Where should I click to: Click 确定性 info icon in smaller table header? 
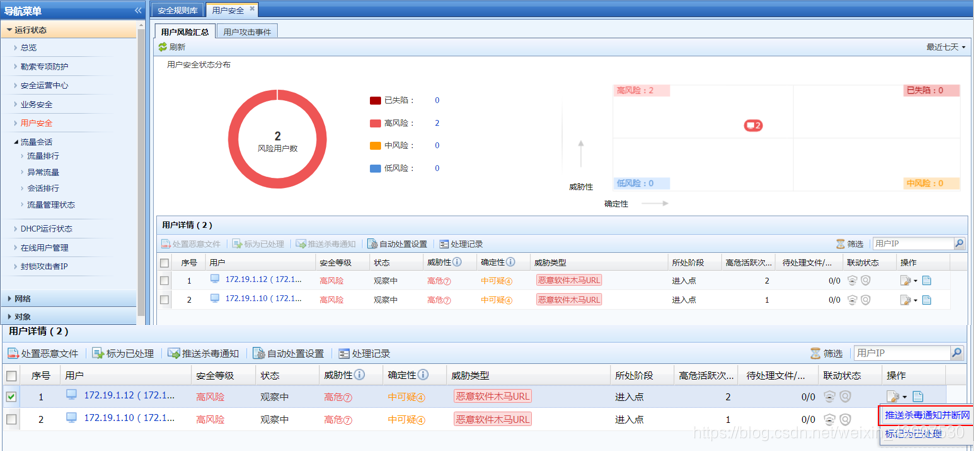tap(510, 263)
